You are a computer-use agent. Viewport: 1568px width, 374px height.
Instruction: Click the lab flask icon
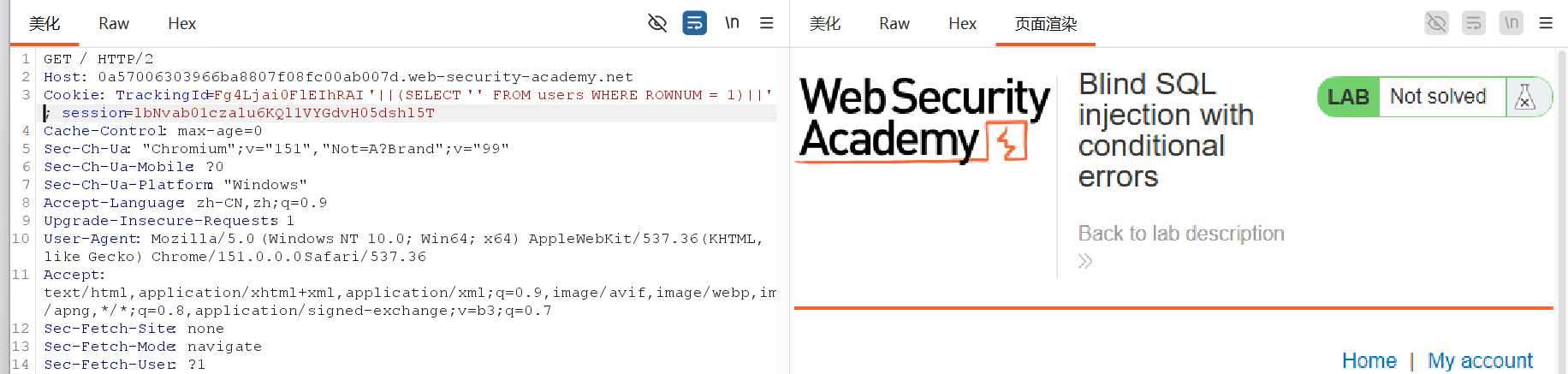(x=1526, y=97)
